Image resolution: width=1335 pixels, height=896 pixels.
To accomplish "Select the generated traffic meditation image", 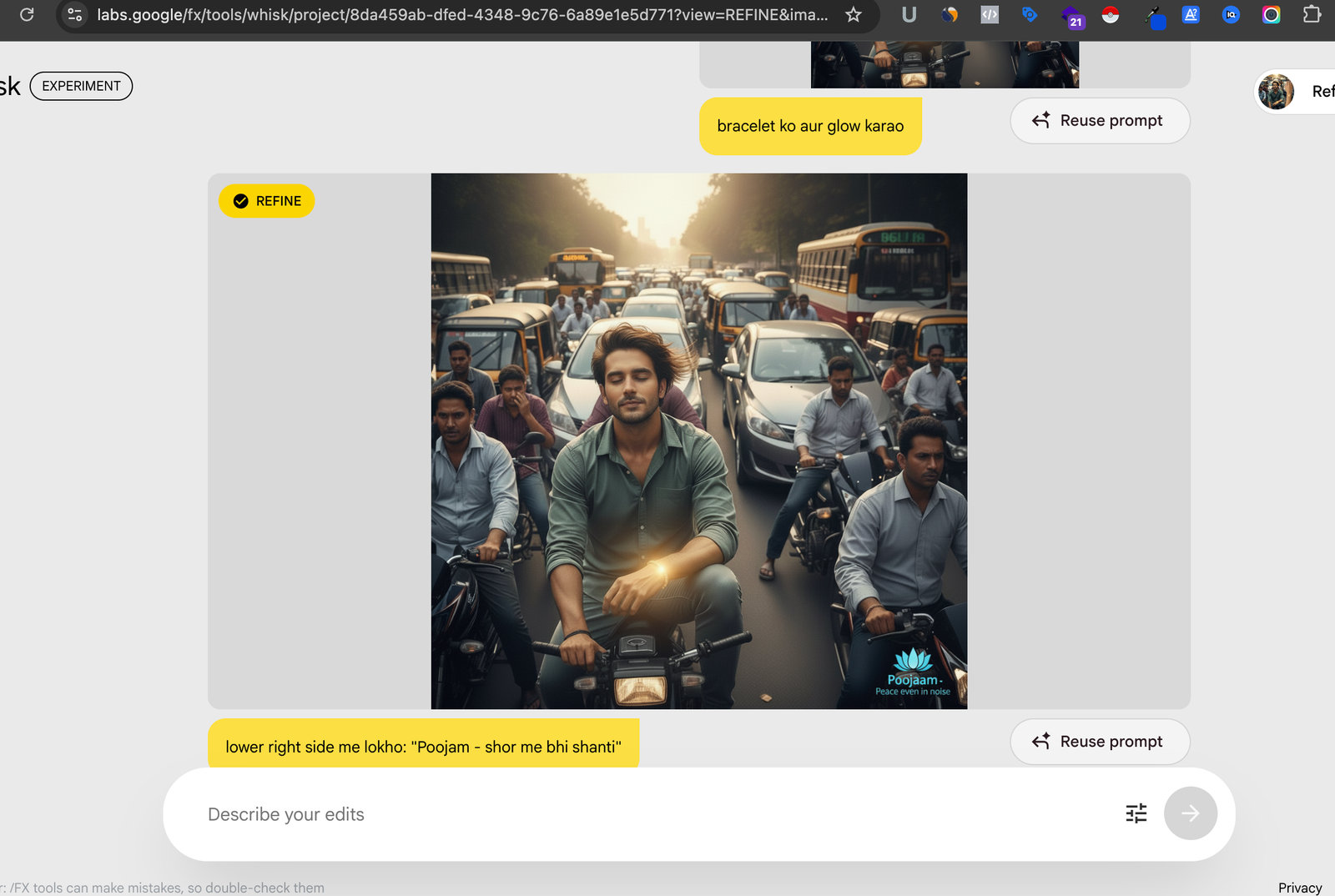I will [x=698, y=440].
